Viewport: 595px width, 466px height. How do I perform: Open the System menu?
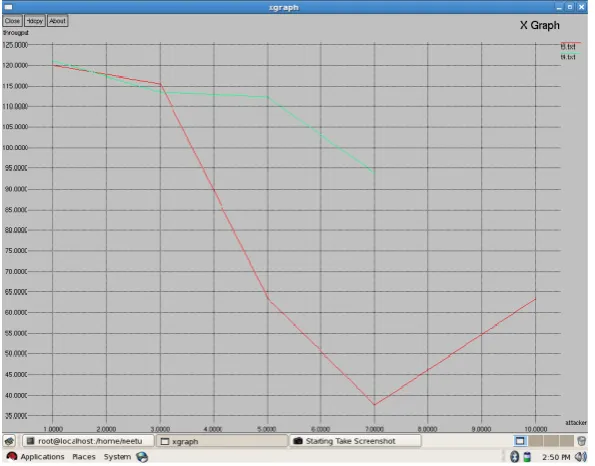(x=117, y=457)
